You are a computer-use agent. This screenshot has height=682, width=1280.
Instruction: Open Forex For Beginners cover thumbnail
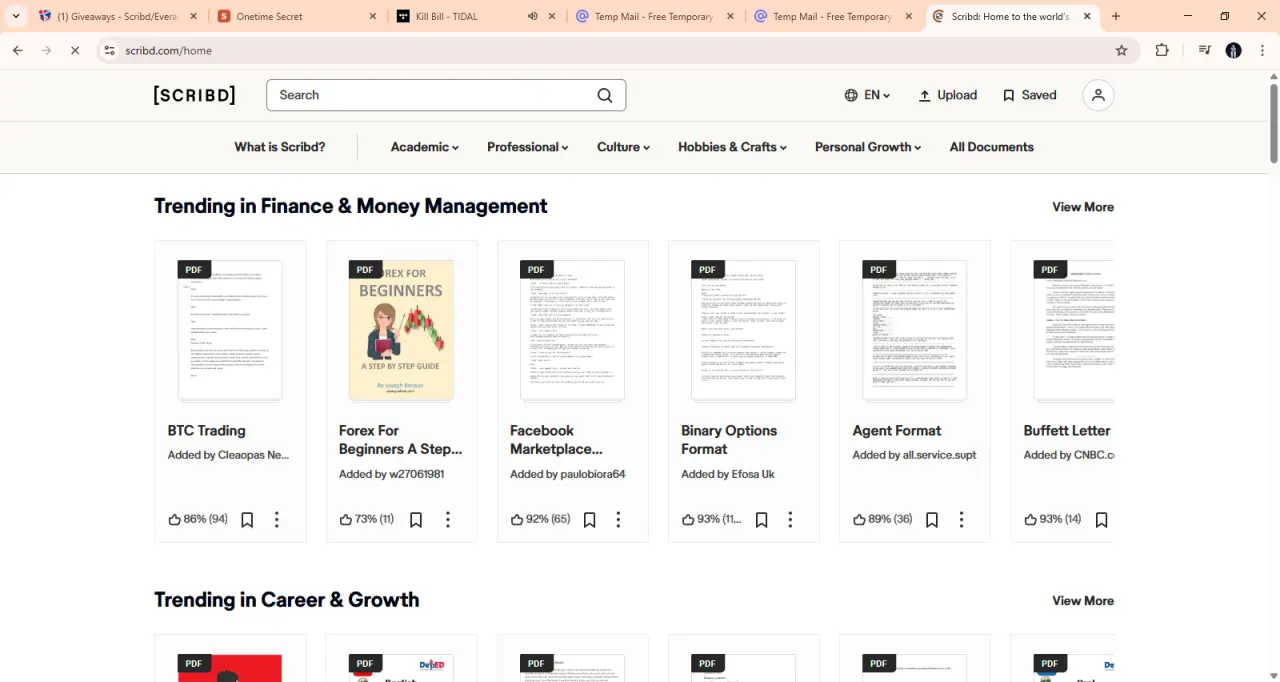click(401, 331)
